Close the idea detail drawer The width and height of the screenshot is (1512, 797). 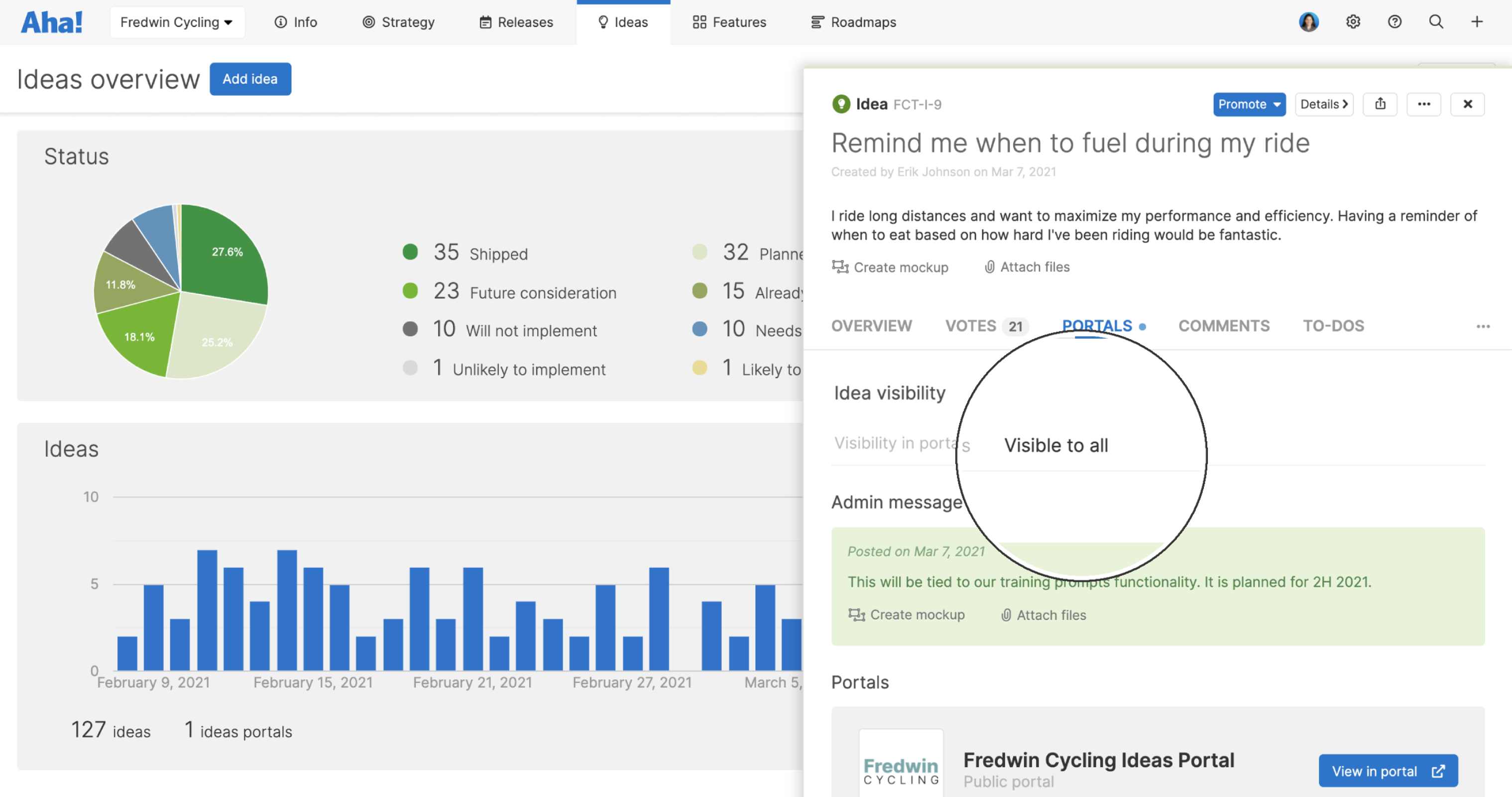tap(1468, 104)
